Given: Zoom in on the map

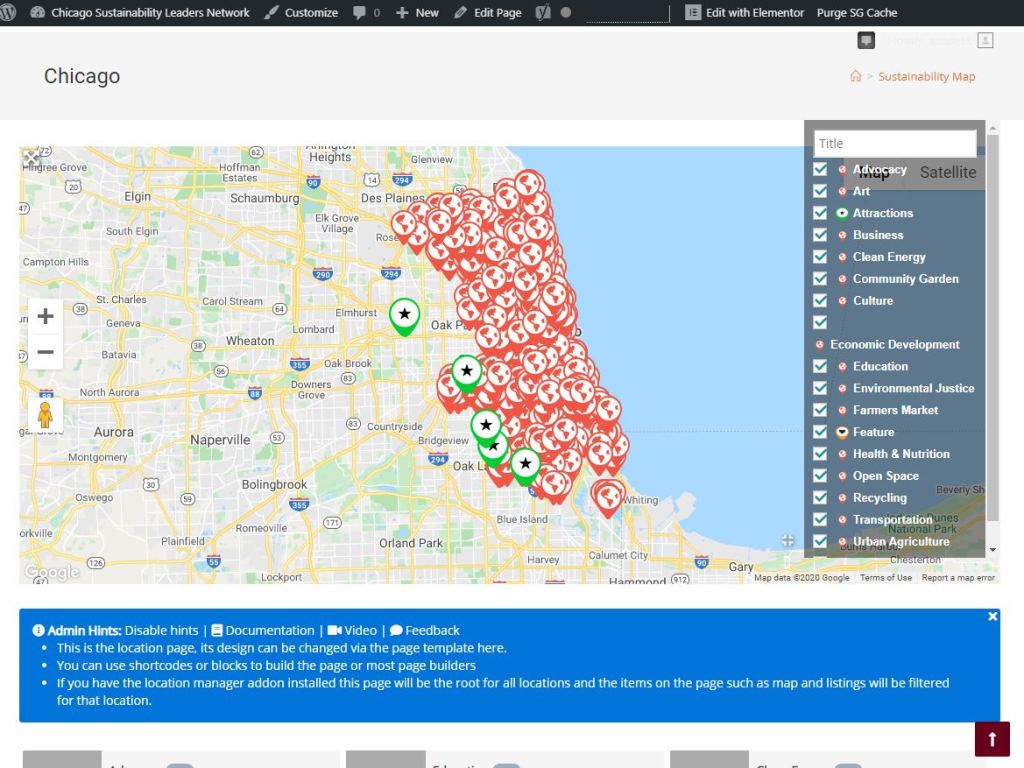Looking at the screenshot, I should 45,317.
